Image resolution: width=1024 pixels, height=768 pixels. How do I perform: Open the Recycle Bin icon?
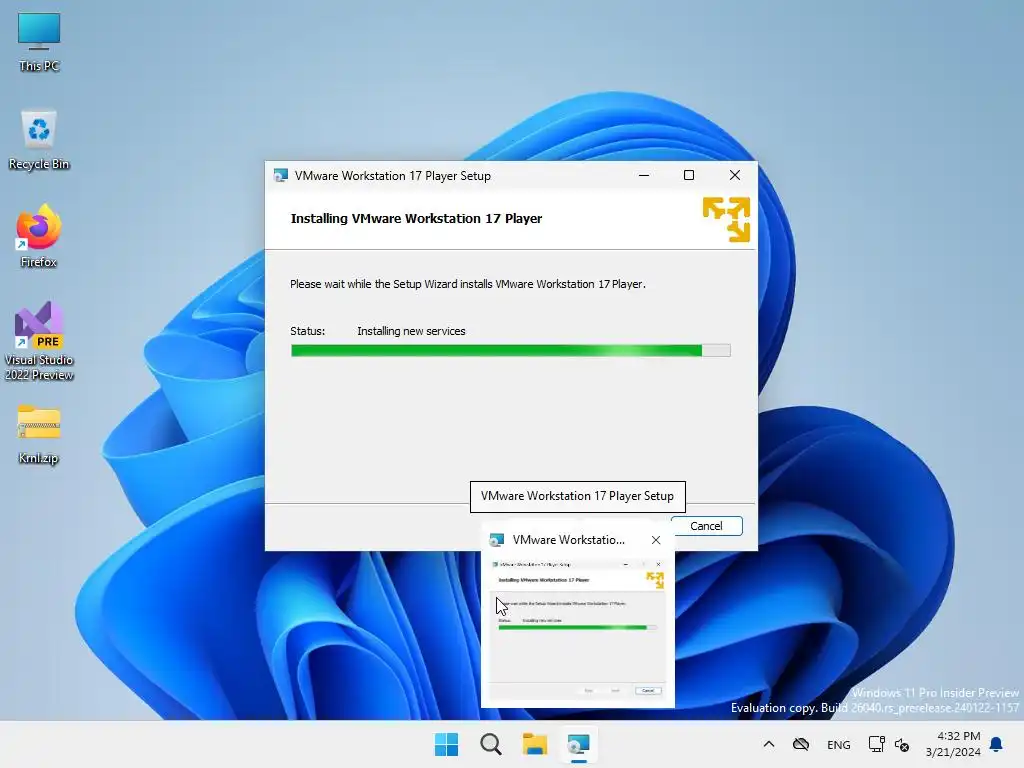(x=39, y=140)
